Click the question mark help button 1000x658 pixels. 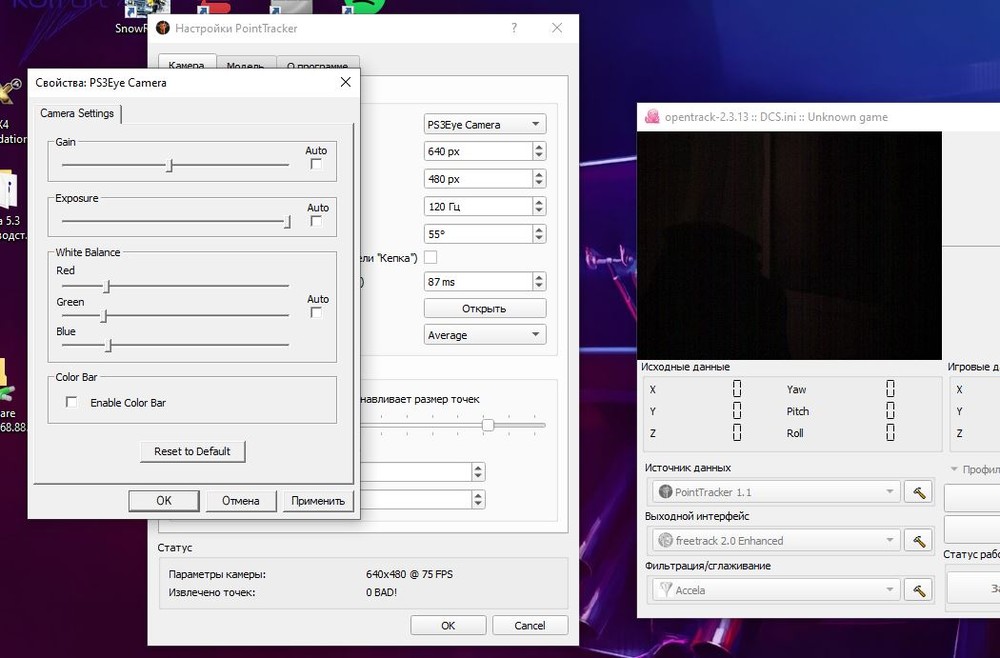pyautogui.click(x=514, y=28)
